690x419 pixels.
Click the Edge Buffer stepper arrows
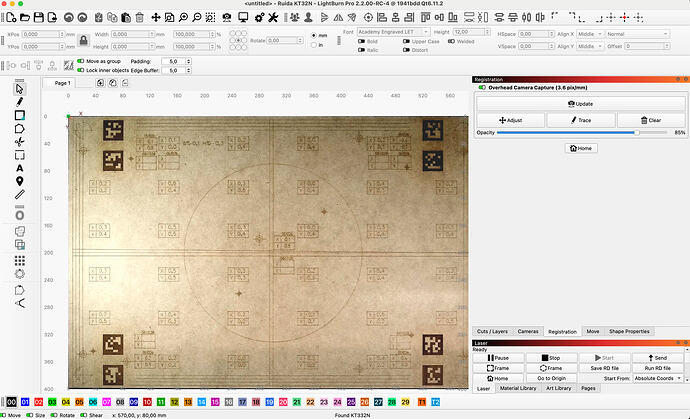189,70
